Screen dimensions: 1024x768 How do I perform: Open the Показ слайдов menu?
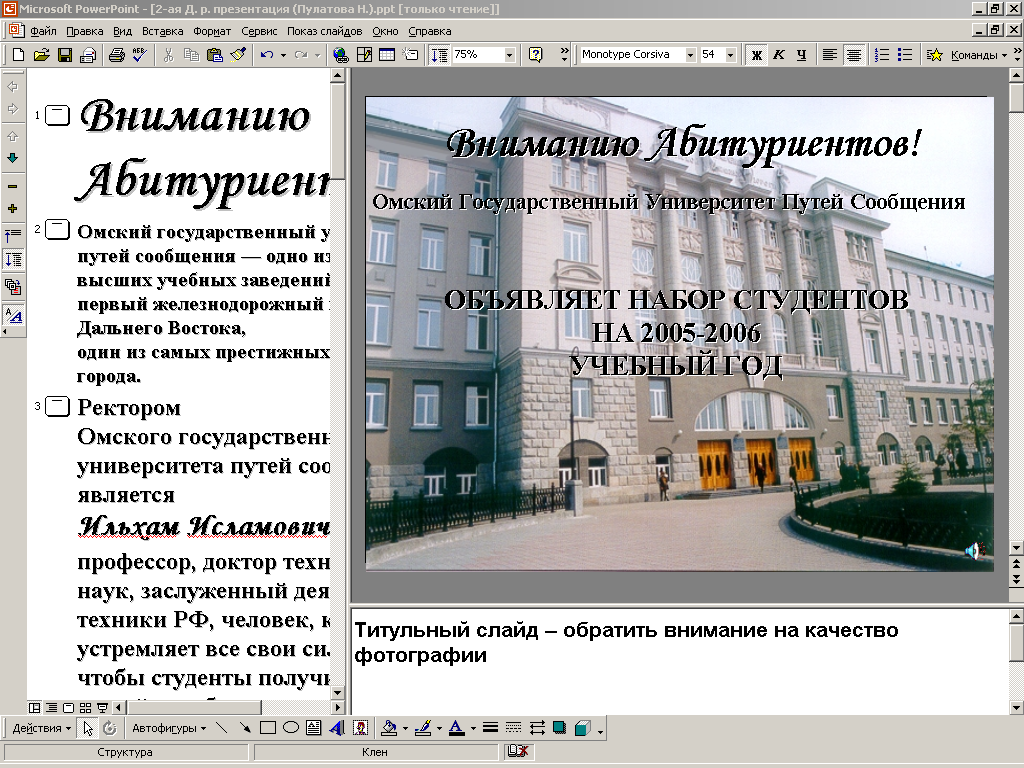coord(325,31)
